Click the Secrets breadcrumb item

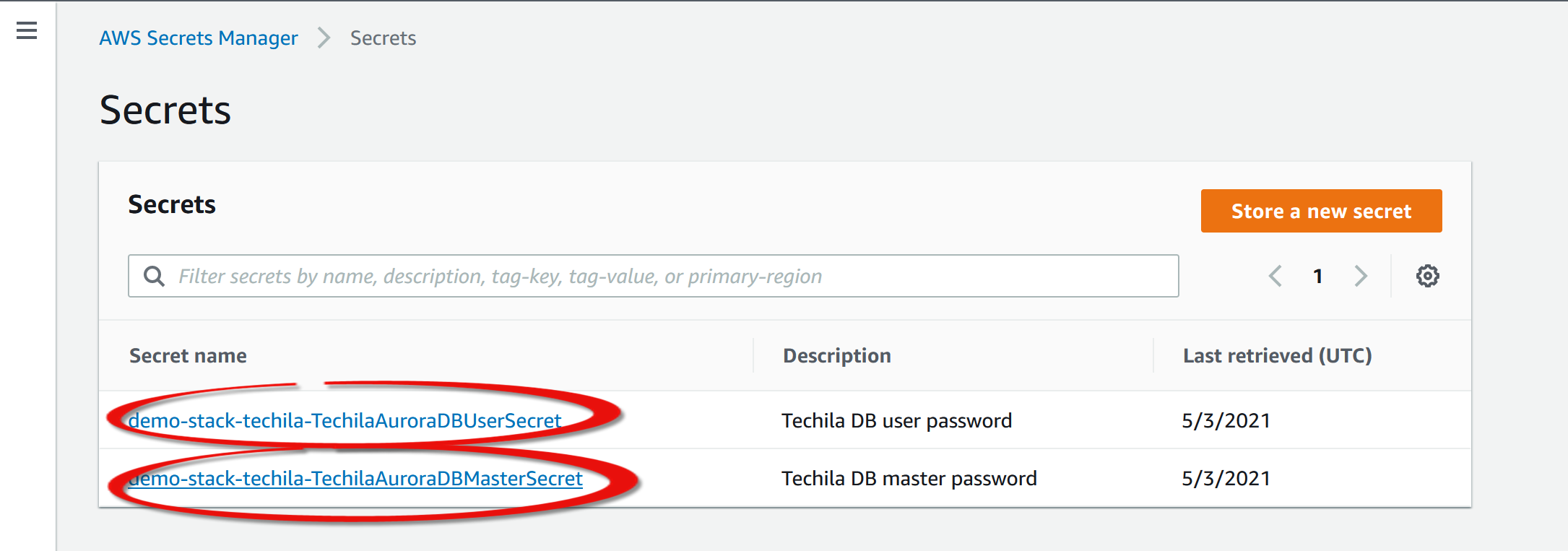click(383, 38)
